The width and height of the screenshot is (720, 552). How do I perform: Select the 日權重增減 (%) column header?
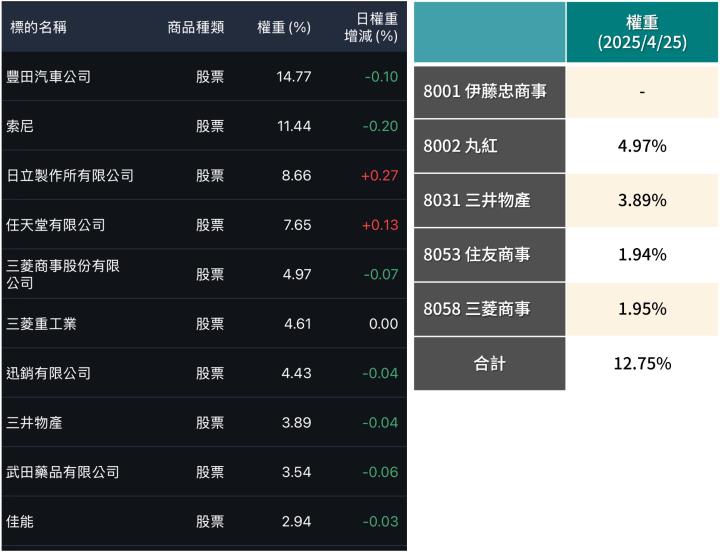[376, 27]
